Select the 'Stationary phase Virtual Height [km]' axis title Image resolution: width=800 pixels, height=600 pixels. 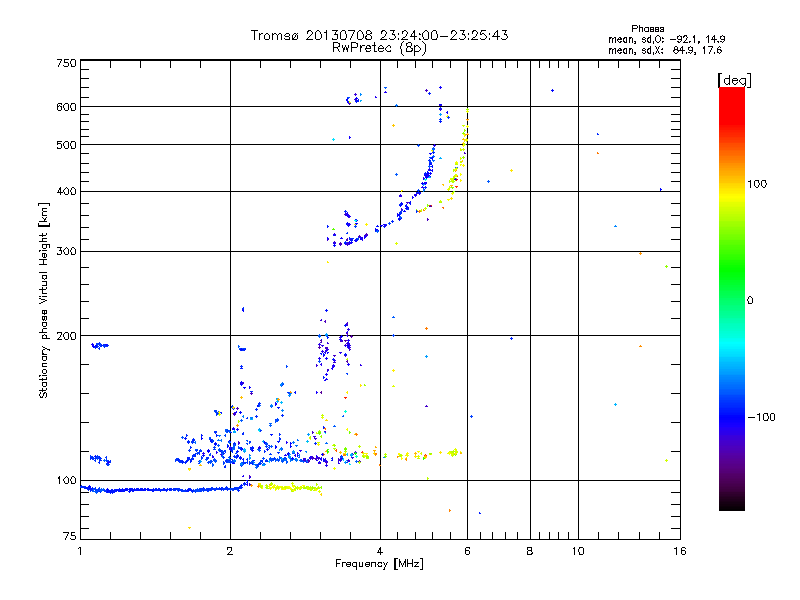click(44, 300)
